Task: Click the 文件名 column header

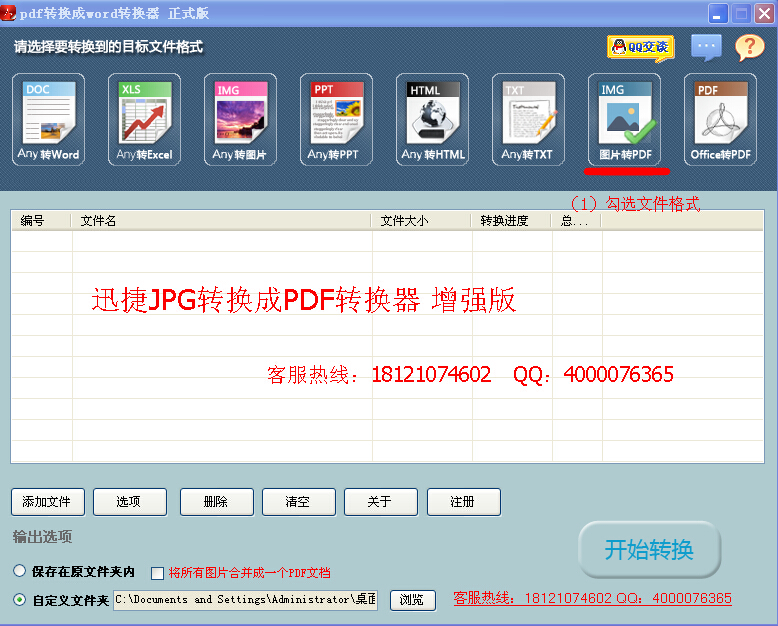Action: click(x=221, y=221)
